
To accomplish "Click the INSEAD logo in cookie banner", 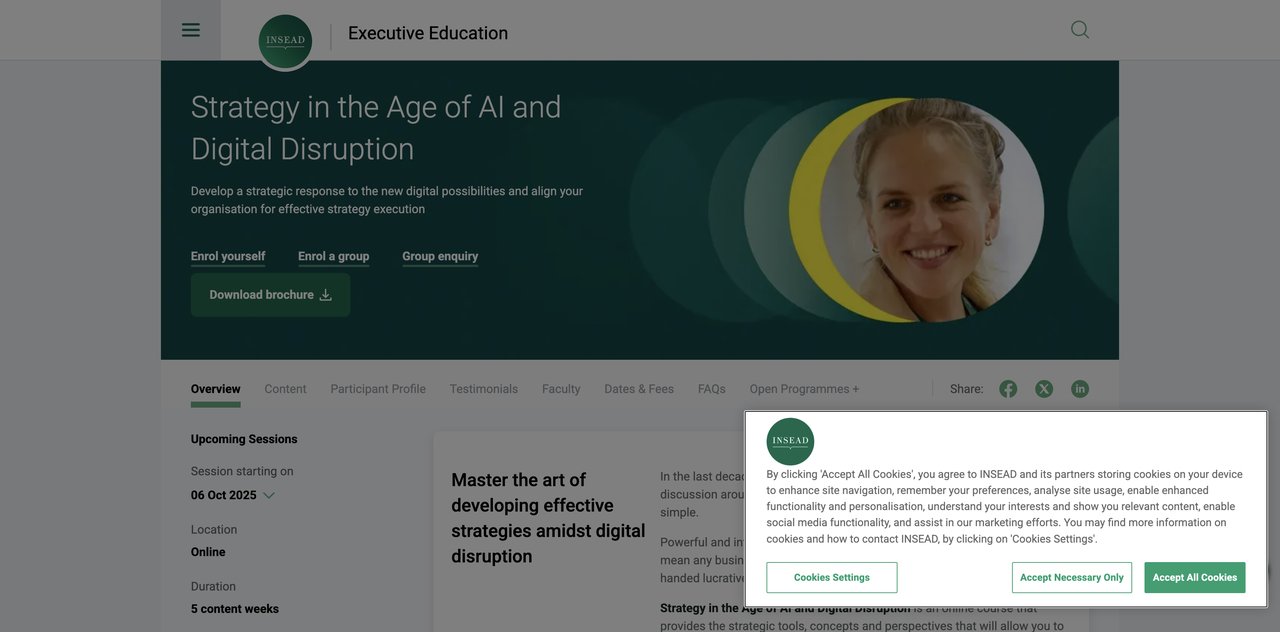I will pyautogui.click(x=790, y=441).
